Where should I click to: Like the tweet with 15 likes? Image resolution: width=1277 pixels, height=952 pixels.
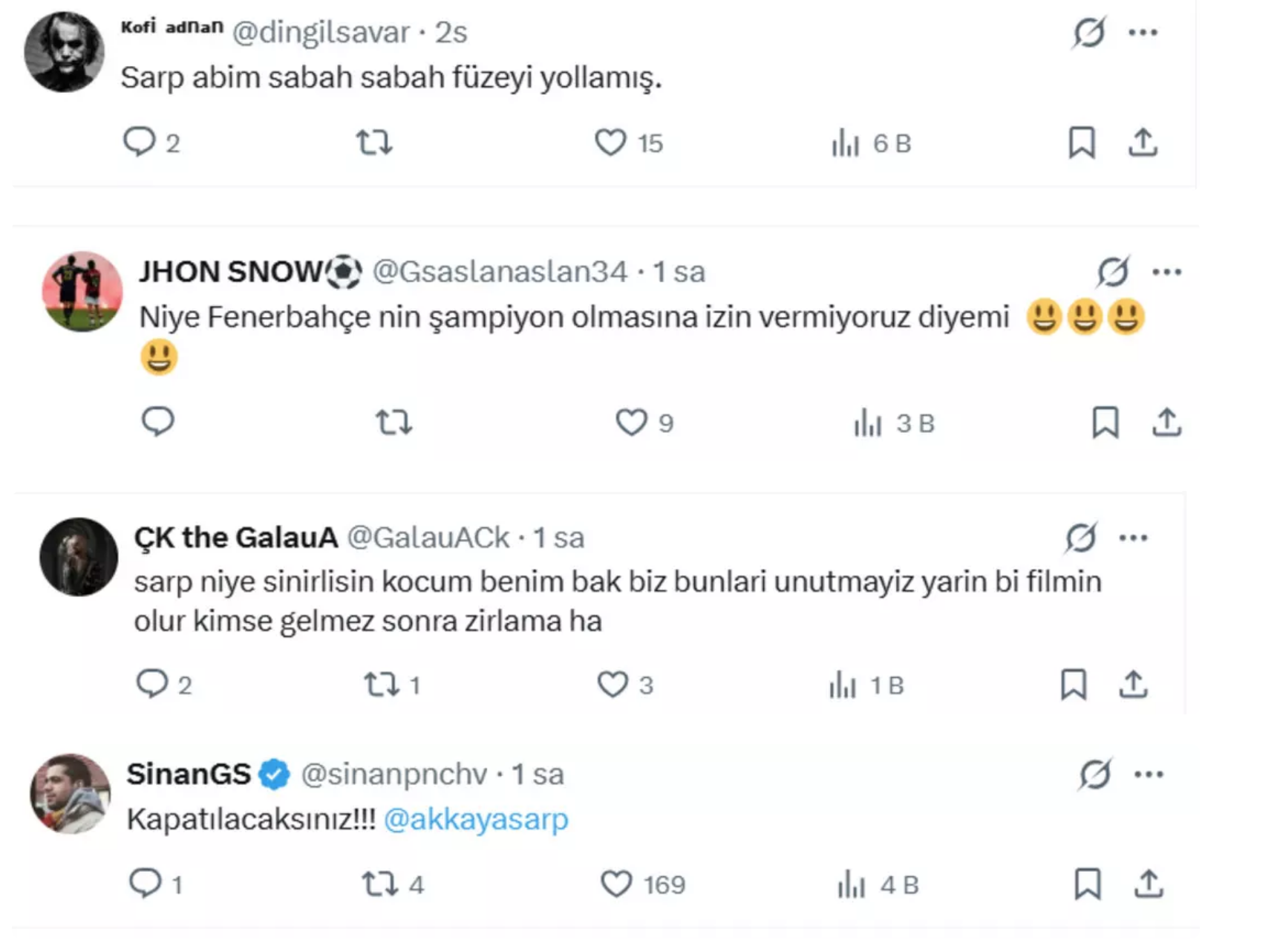point(610,142)
